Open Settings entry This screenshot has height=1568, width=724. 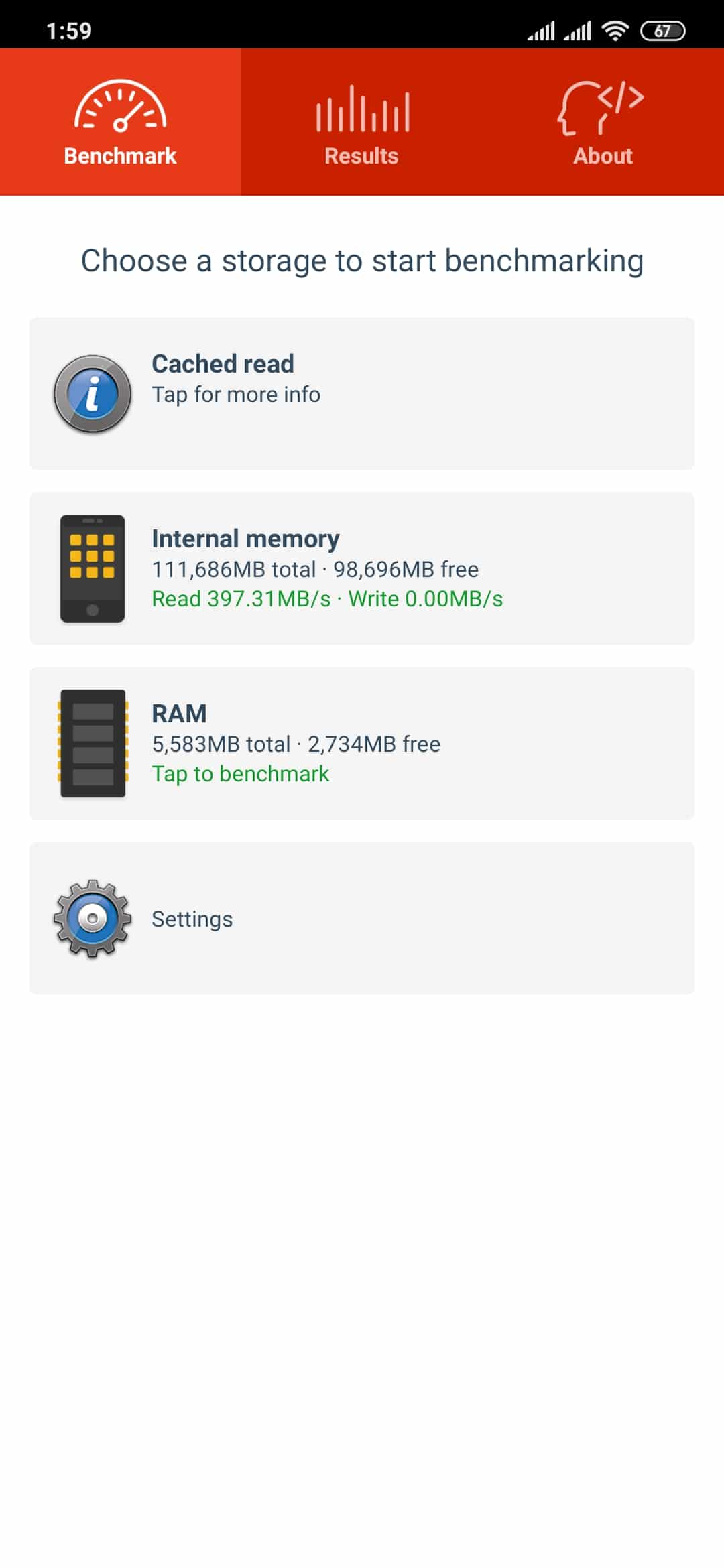pos(362,918)
